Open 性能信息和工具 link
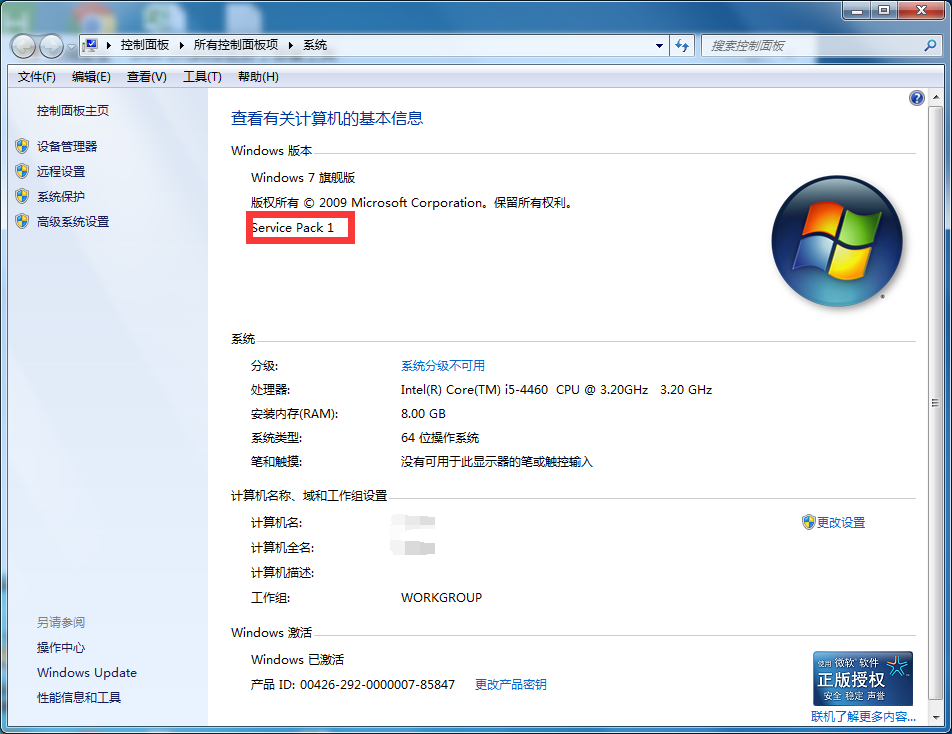 pyautogui.click(x=79, y=697)
